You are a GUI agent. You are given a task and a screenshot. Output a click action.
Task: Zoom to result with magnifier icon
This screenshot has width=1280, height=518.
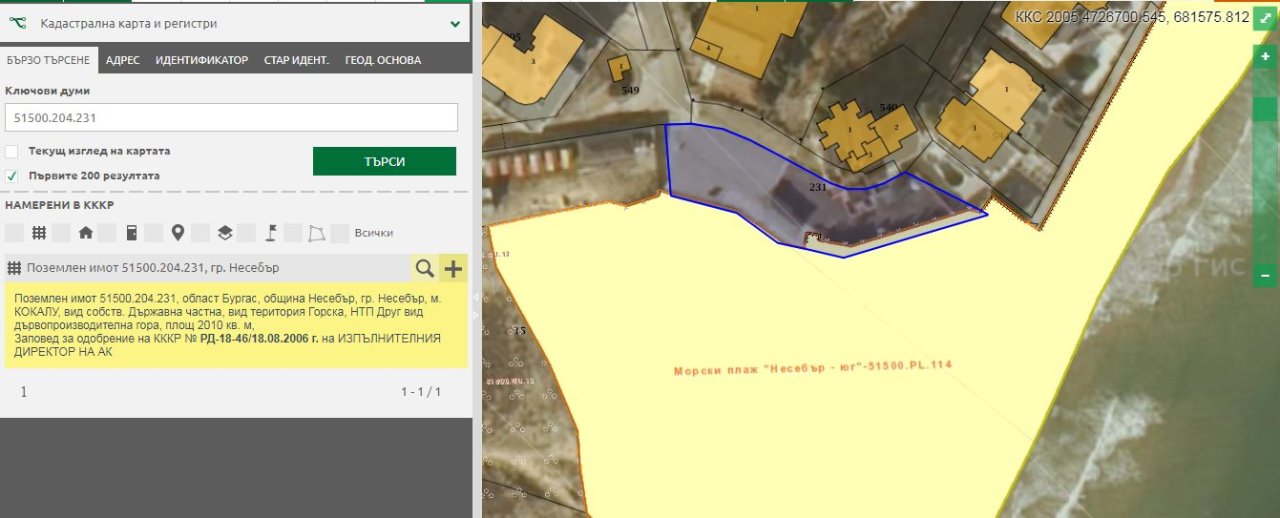tap(425, 268)
